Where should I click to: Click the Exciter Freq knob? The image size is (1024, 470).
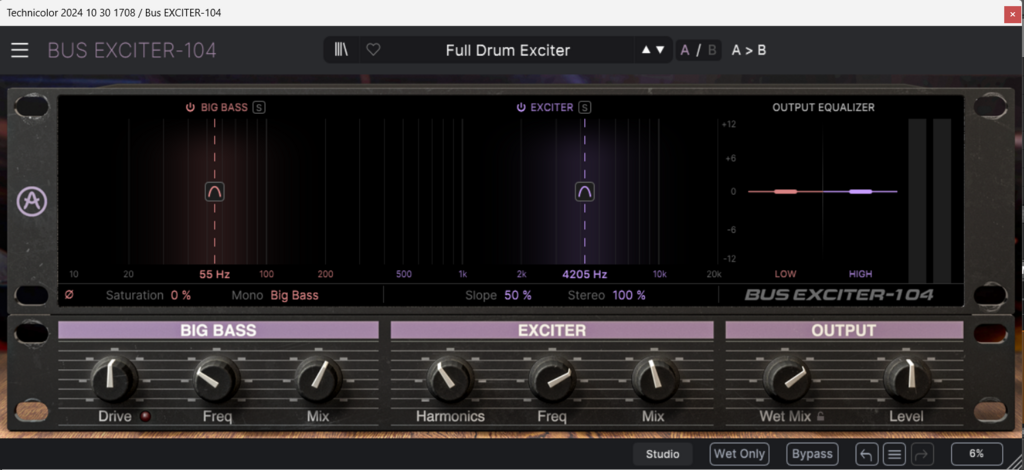pyautogui.click(x=552, y=379)
